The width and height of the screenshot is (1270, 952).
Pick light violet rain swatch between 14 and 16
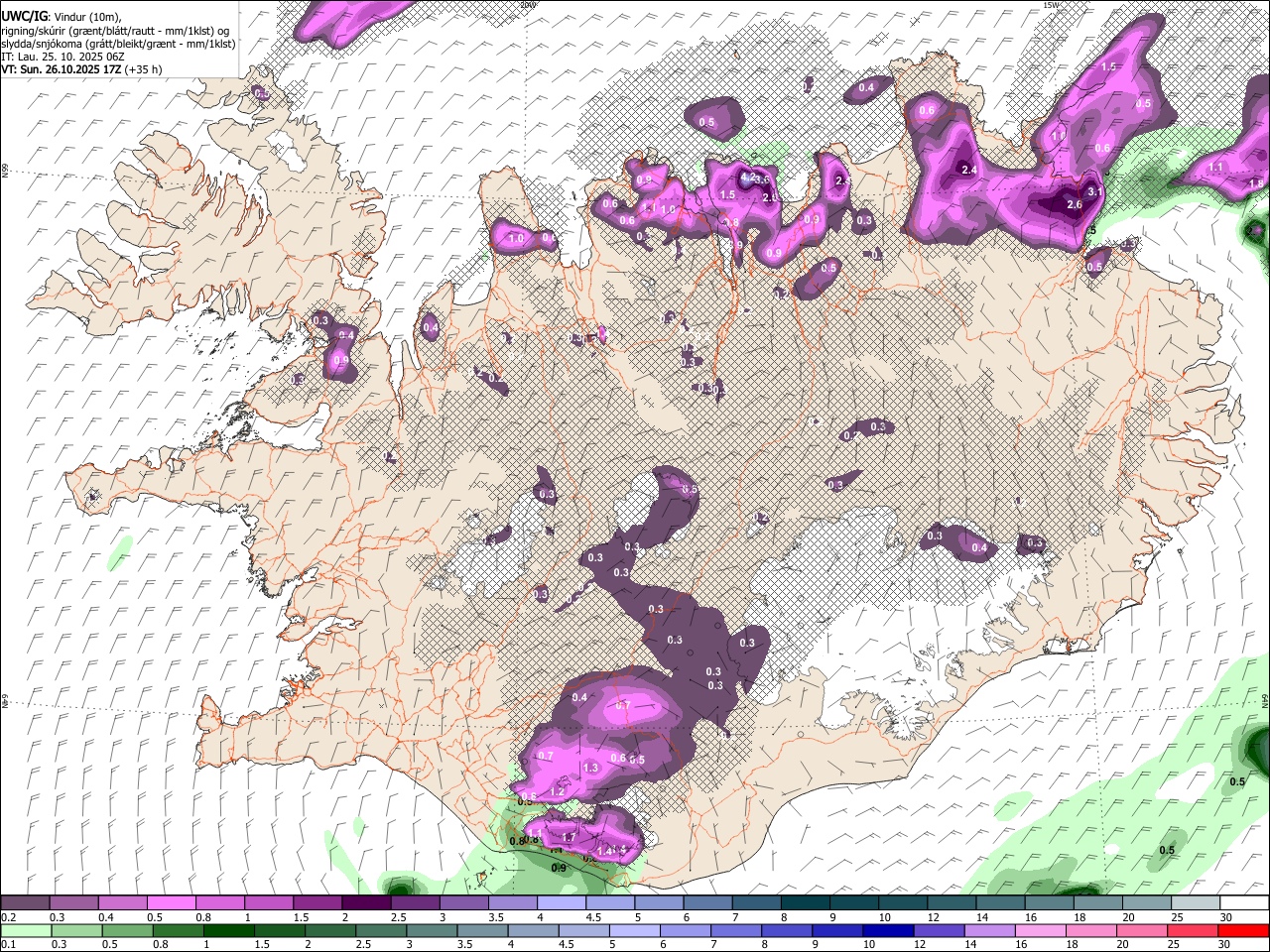click(x=988, y=931)
